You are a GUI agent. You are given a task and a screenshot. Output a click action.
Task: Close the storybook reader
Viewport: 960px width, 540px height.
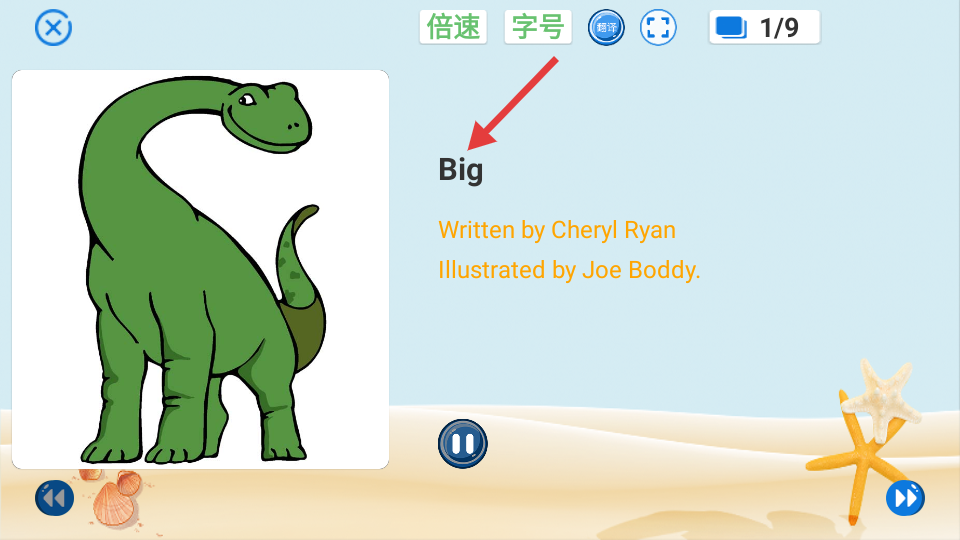53,28
